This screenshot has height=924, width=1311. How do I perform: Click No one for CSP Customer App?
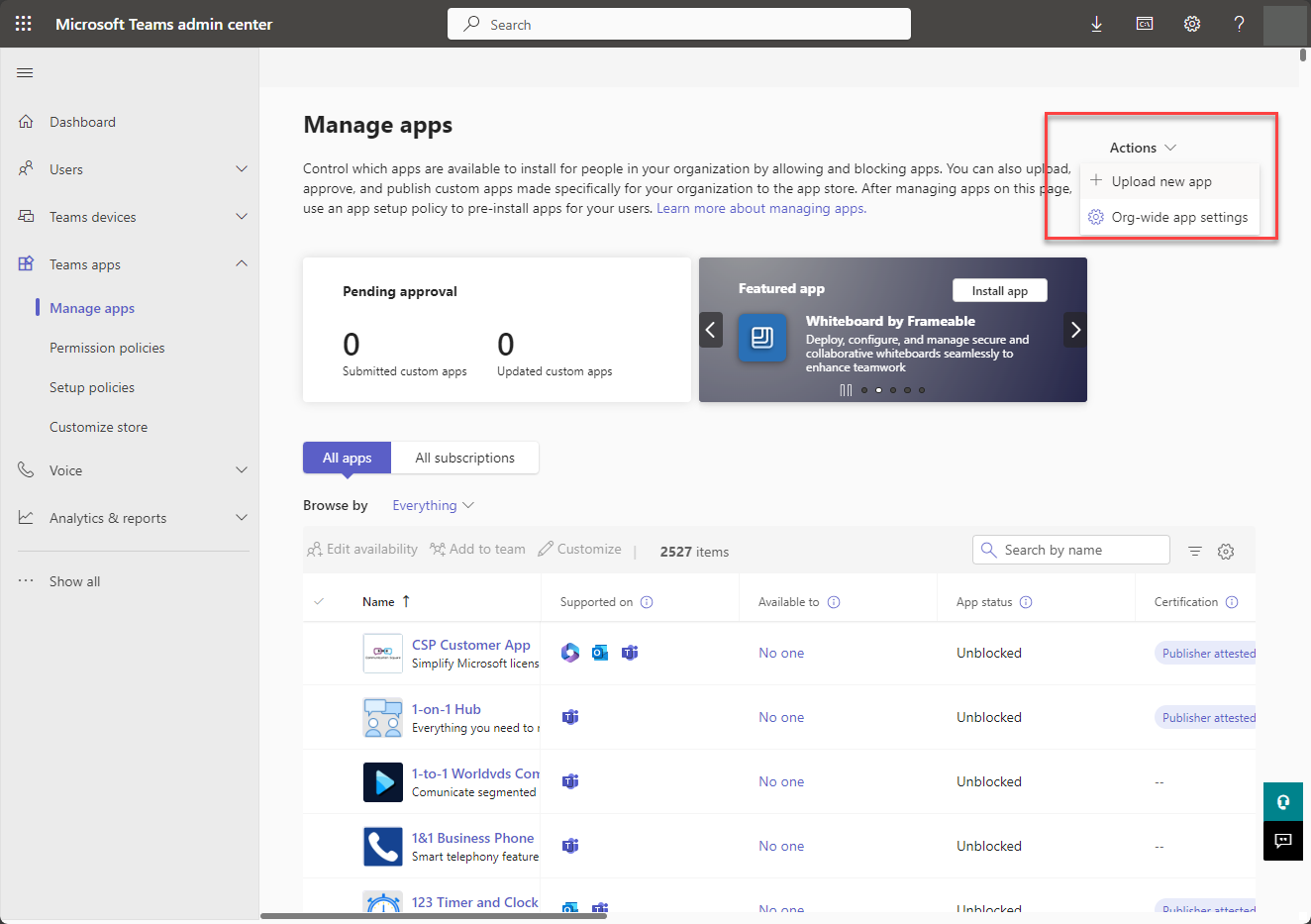(781, 653)
